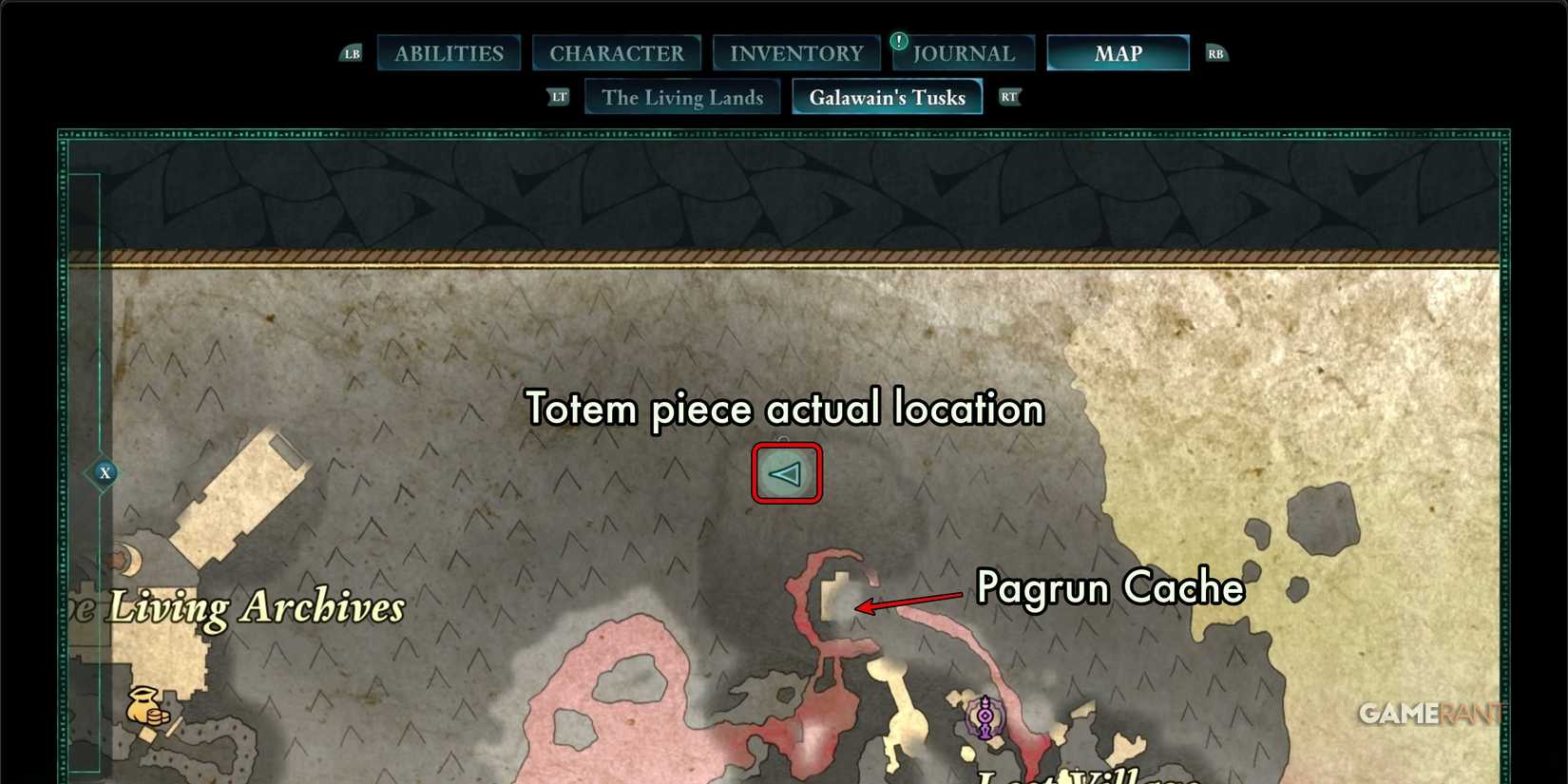Viewport: 1568px width, 784px height.
Task: Switch to The Living Lands map
Action: pos(682,97)
